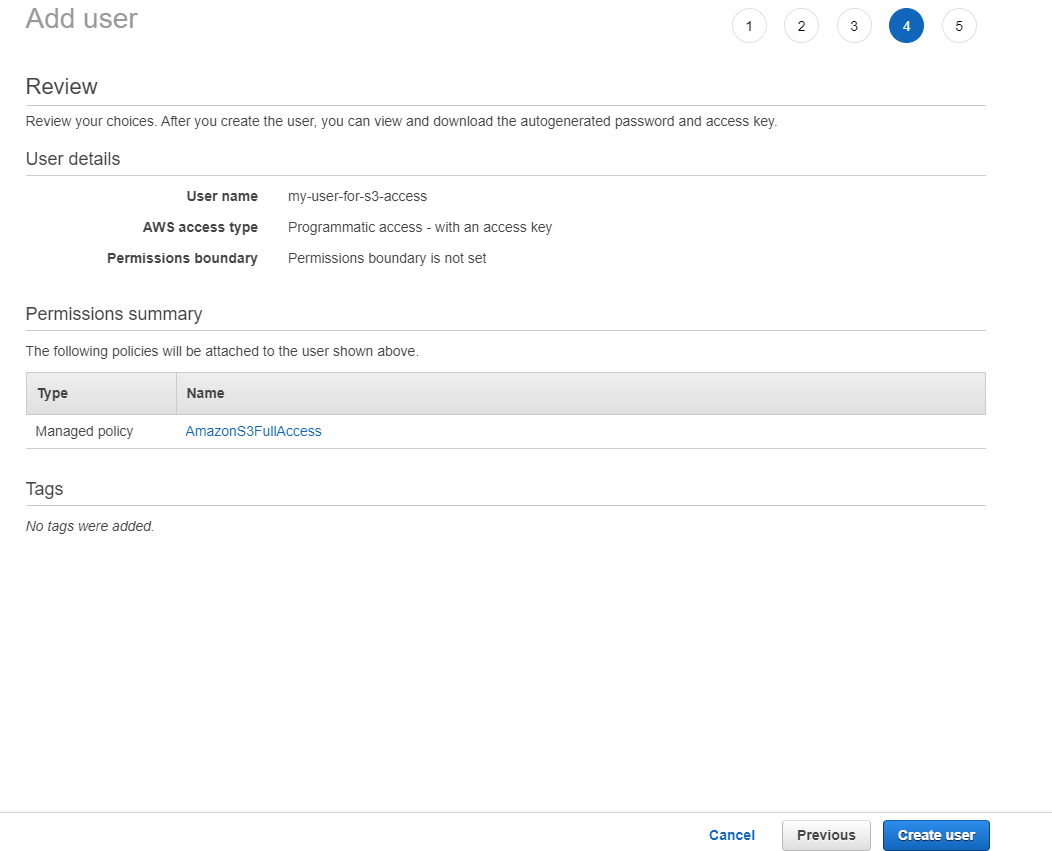Select the Managed policy row
1052x851 pixels.
coord(84,430)
